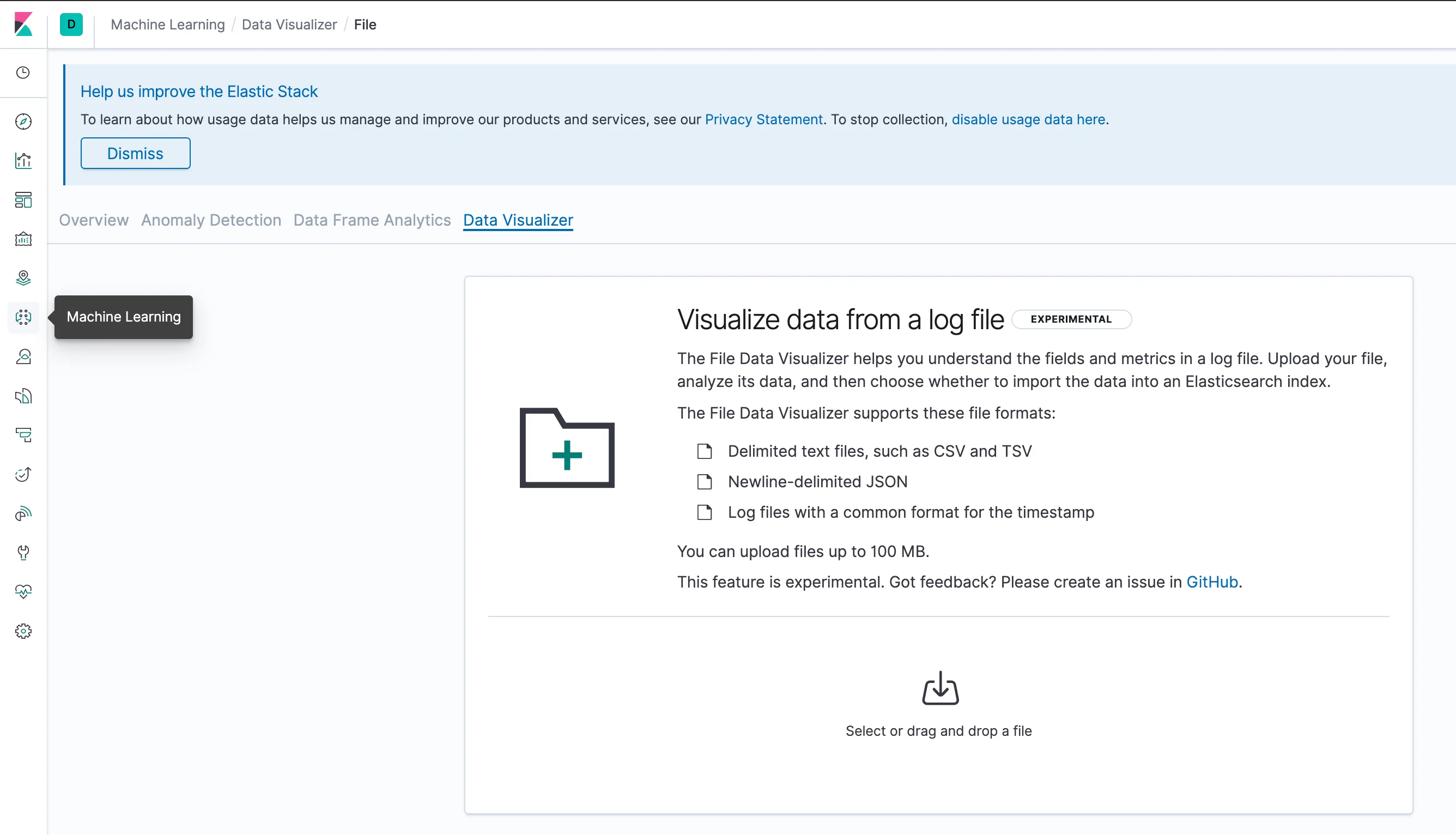This screenshot has width=1456, height=835.
Task: Open Maps icon in sidebar
Action: coord(23,278)
